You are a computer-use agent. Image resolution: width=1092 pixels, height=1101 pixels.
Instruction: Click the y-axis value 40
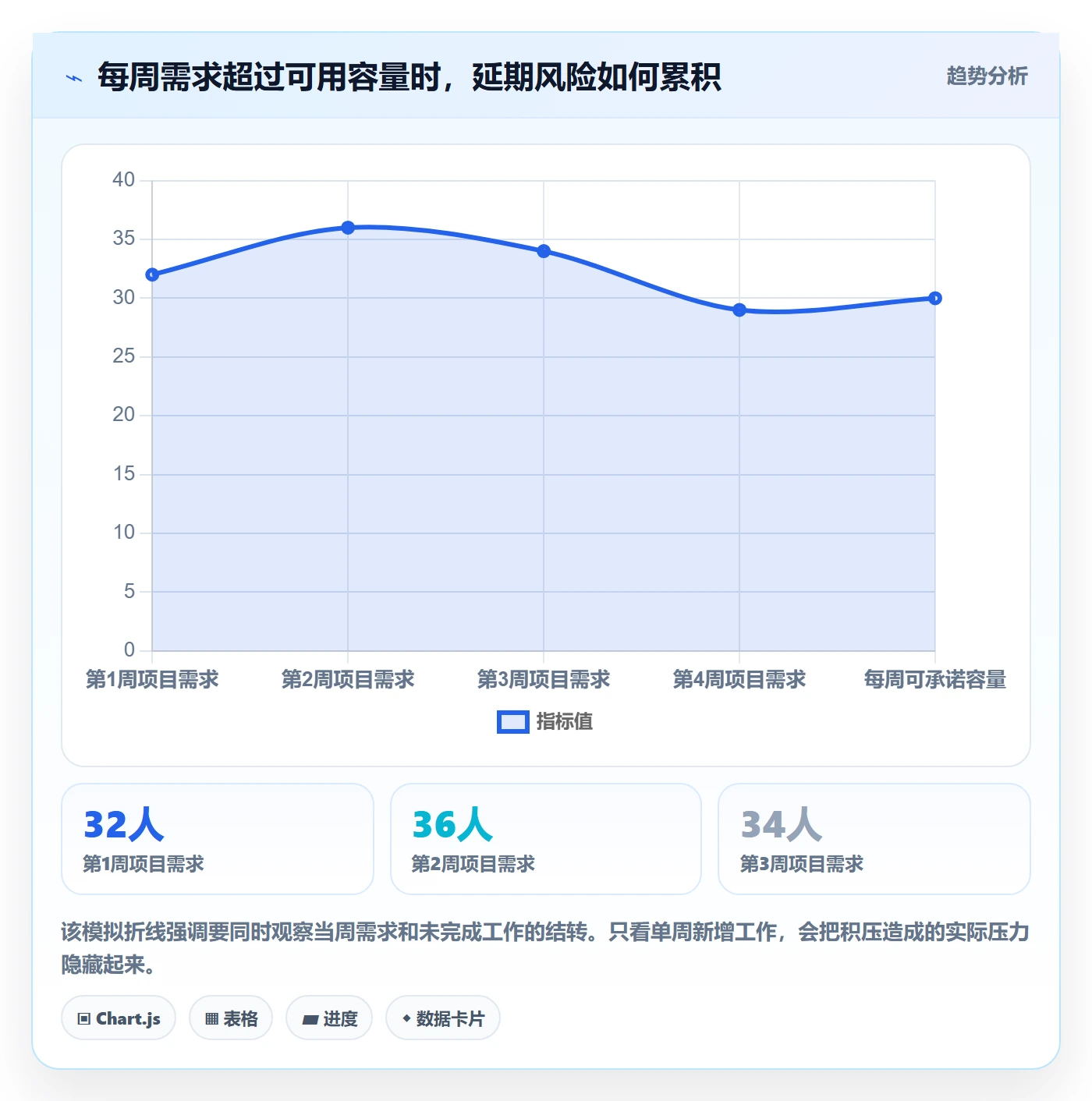[124, 180]
